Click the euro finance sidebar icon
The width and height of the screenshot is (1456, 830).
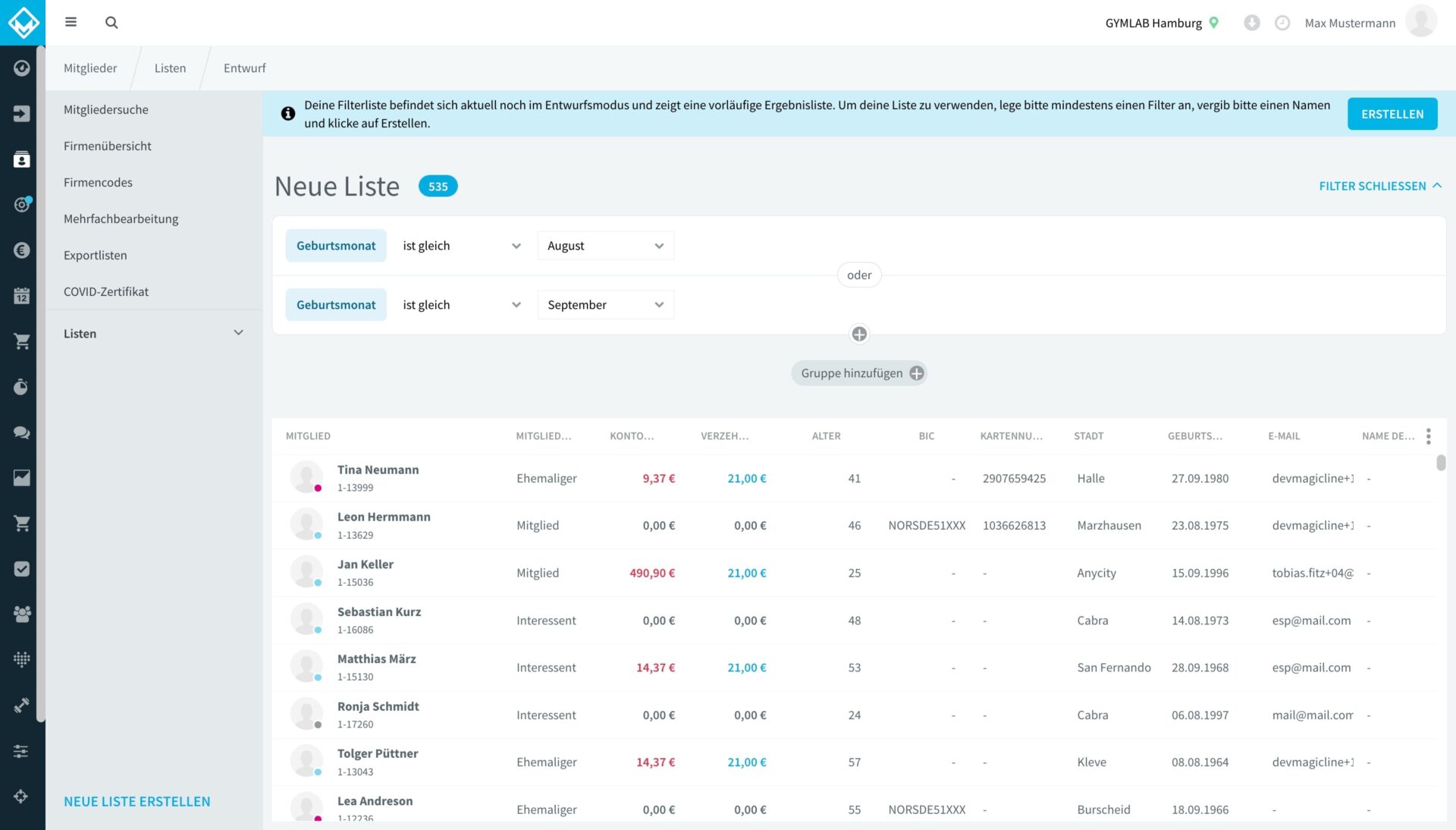pos(22,250)
